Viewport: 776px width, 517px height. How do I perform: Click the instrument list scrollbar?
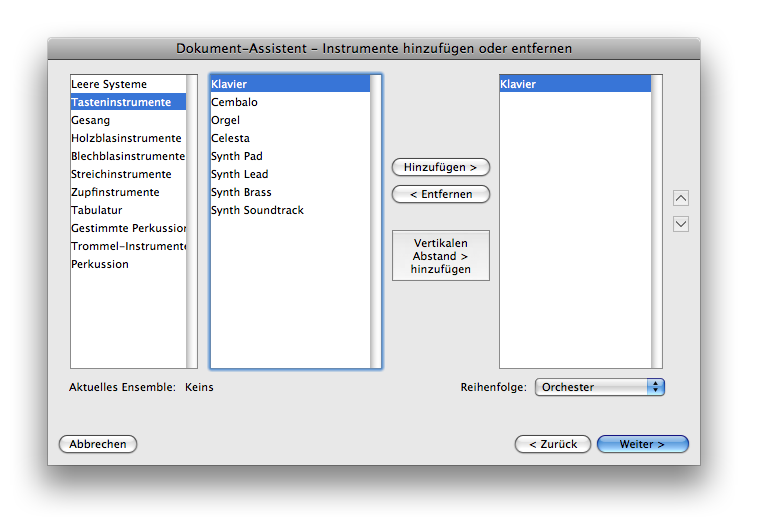[x=376, y=222]
